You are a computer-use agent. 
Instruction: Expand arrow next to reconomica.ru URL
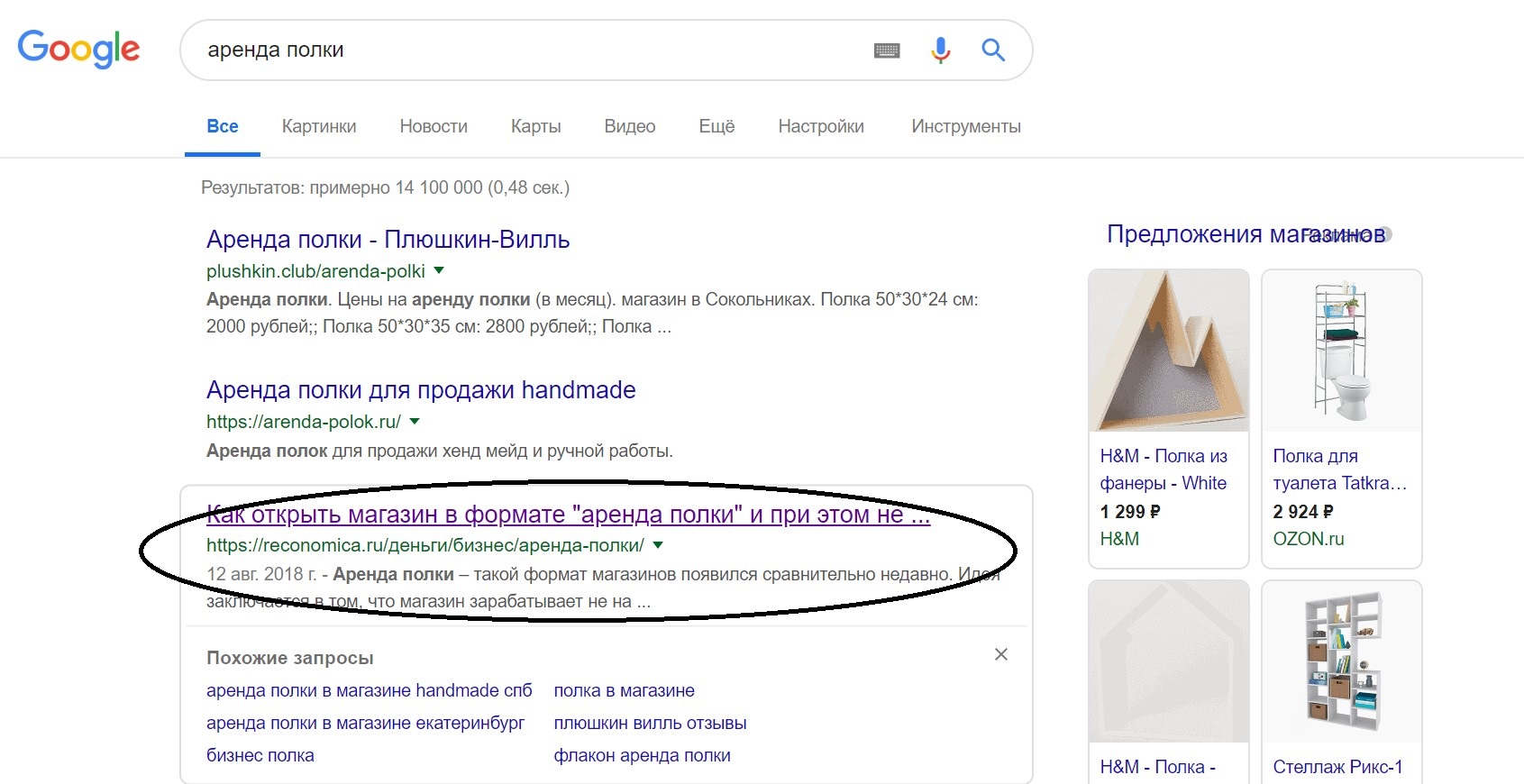(x=658, y=544)
